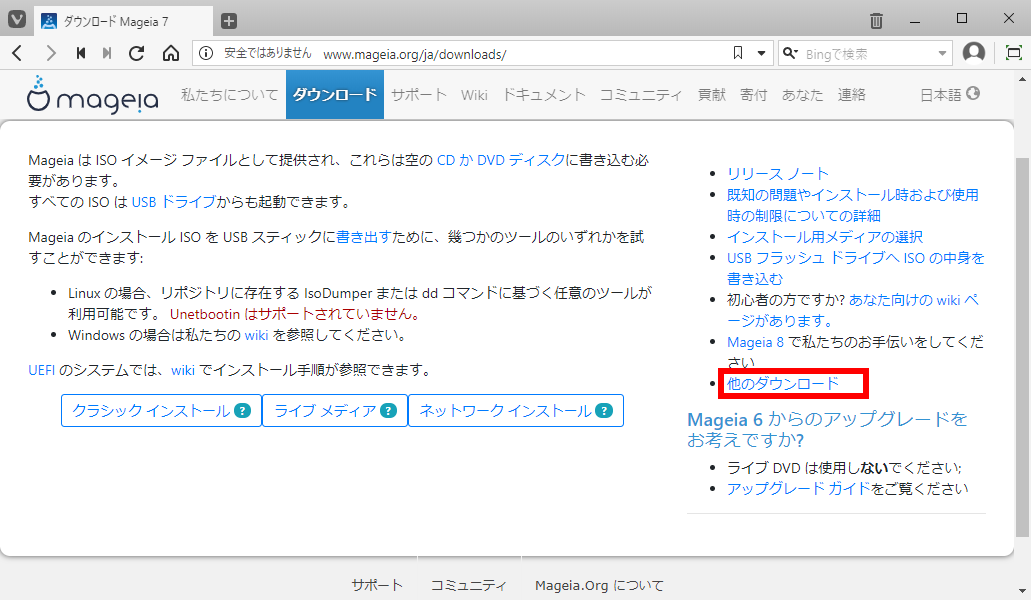Open the コミュニティ nav item

641,95
